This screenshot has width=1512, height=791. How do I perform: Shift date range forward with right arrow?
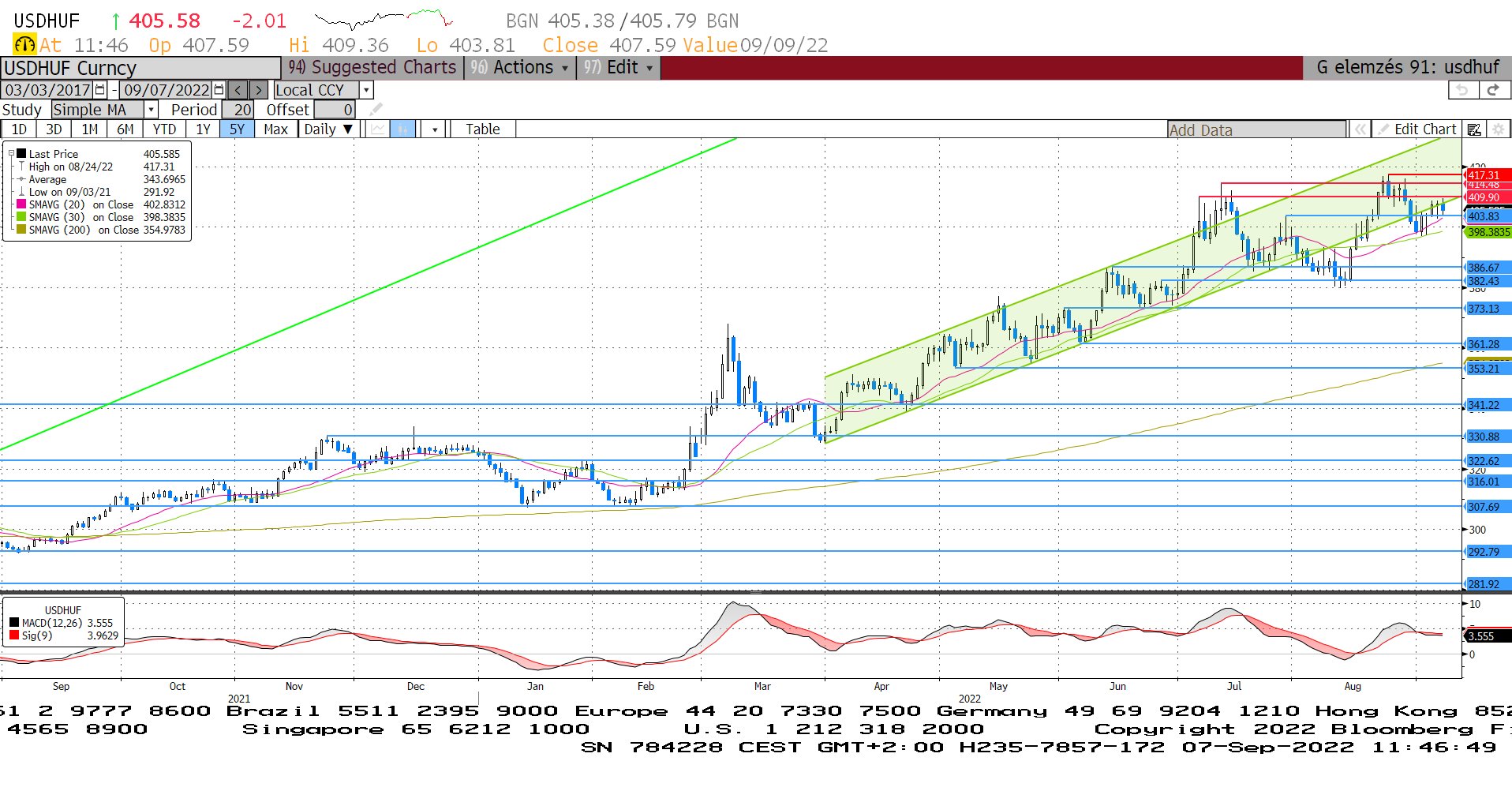pyautogui.click(x=259, y=90)
